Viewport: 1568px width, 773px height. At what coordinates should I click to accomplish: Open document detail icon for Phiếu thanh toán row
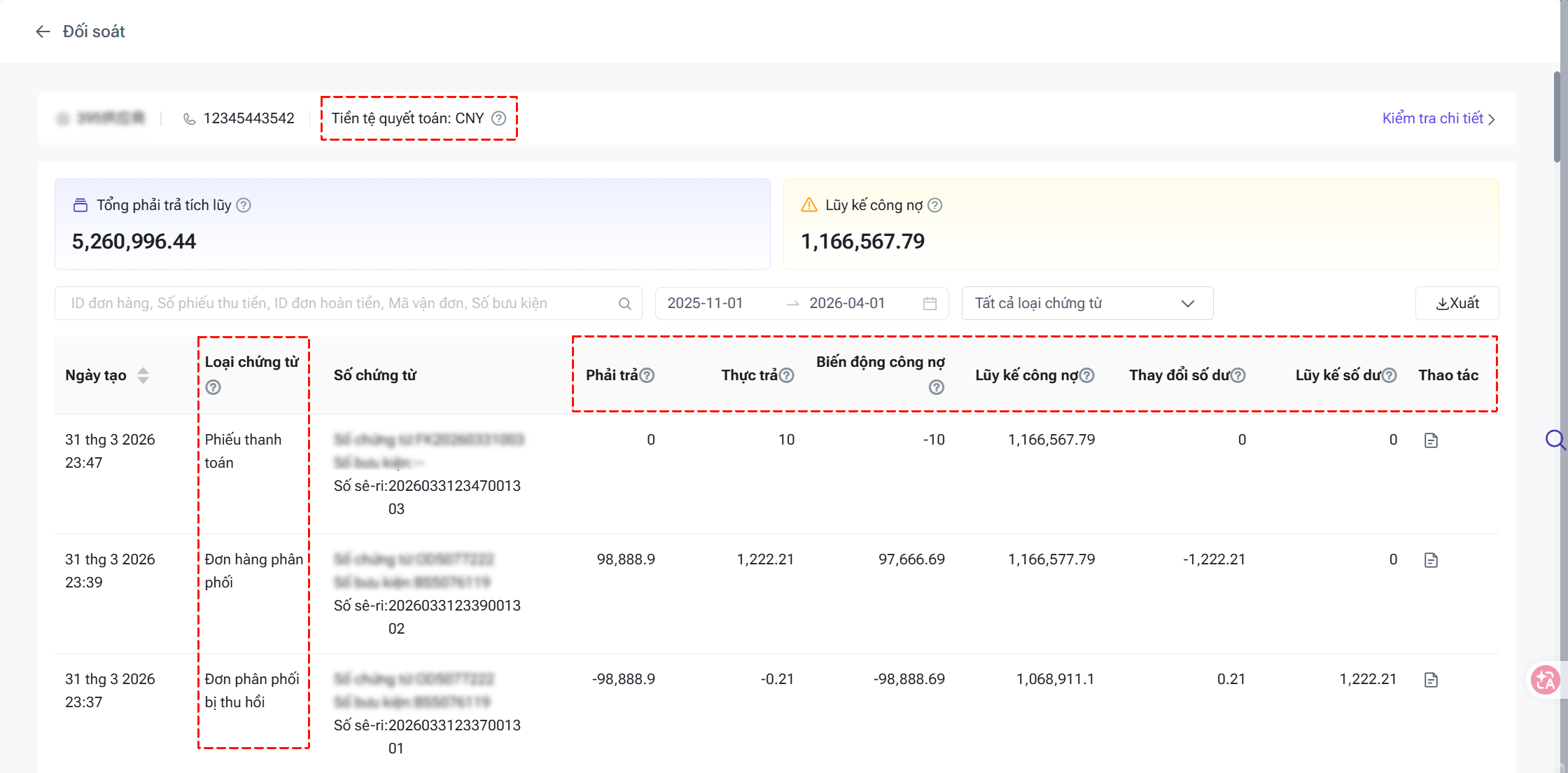tap(1431, 440)
